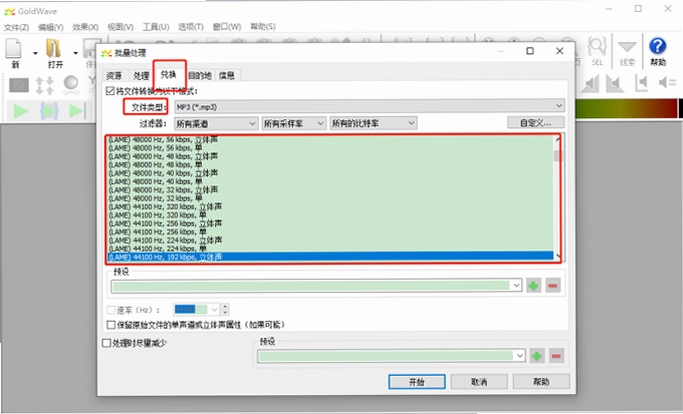Click the speaker icon with equals sign

(x=667, y=82)
